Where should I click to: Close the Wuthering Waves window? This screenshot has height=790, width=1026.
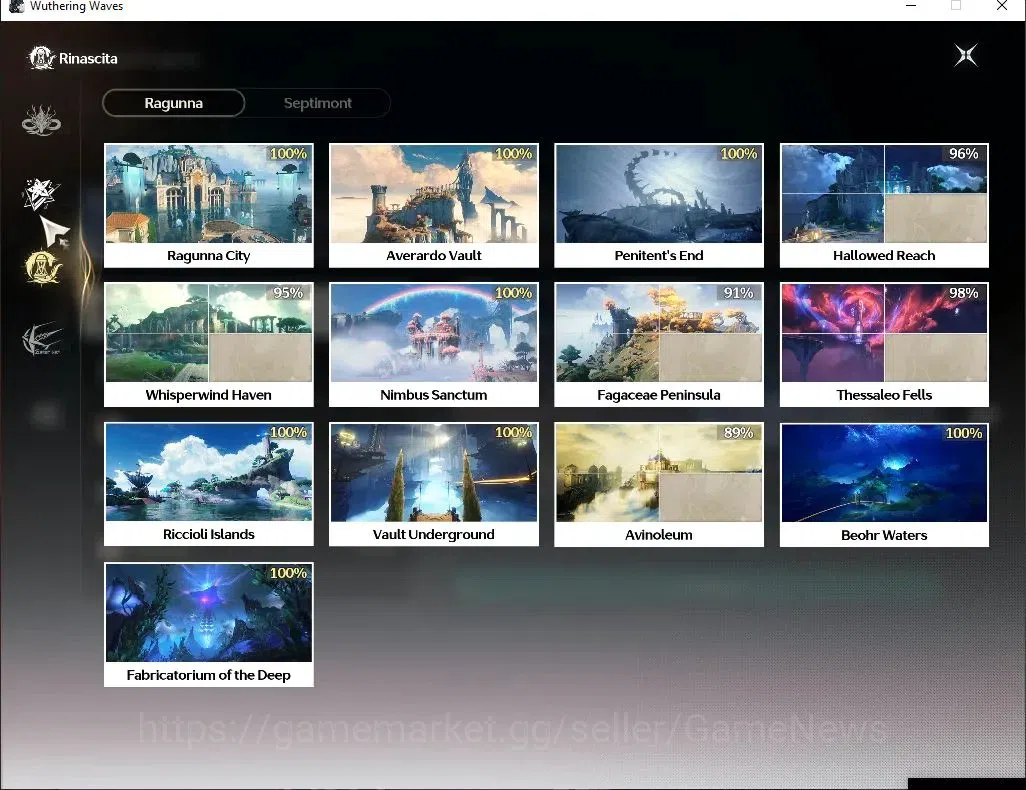pos(1002,6)
